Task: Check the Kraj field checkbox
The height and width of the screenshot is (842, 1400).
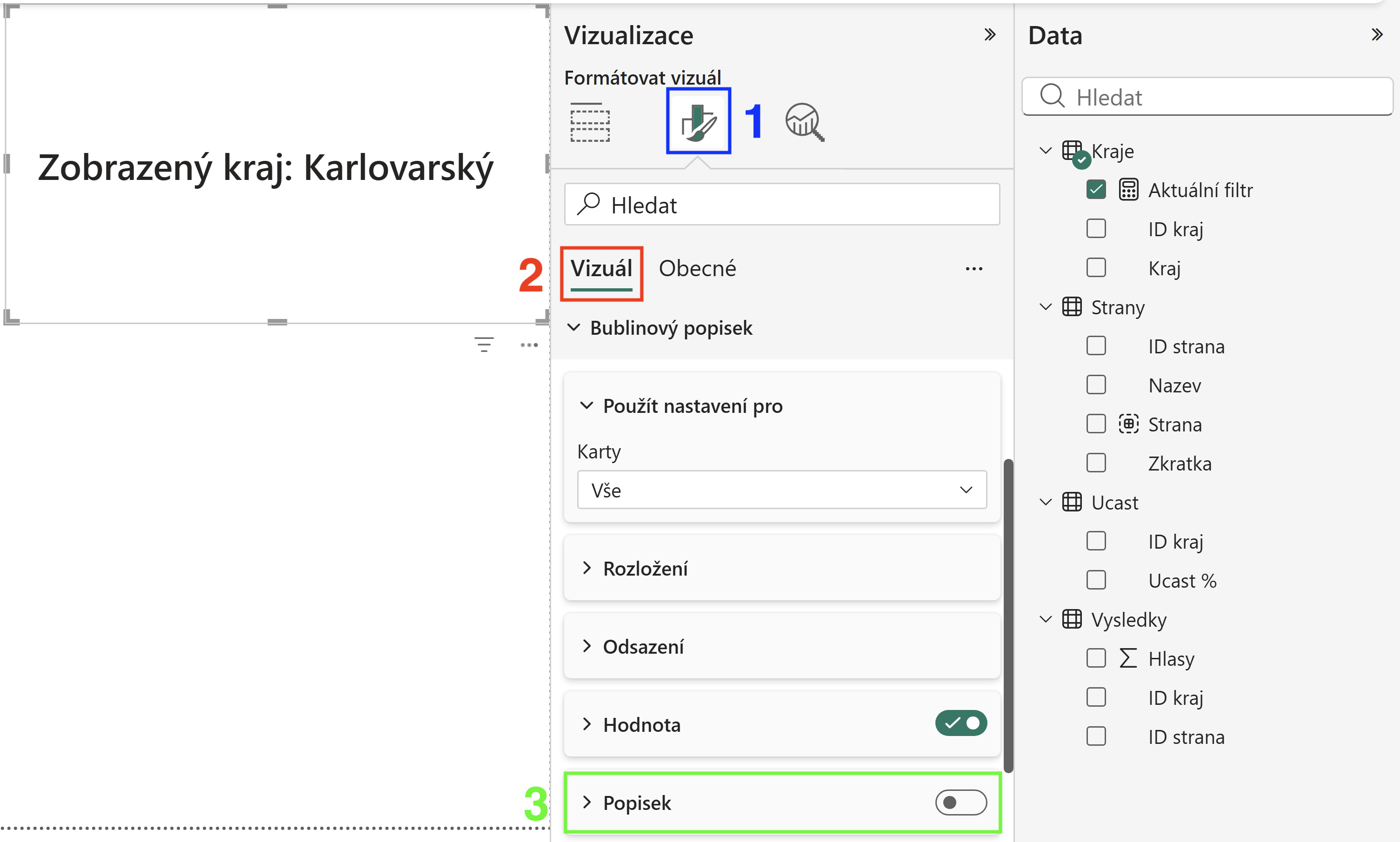Action: 1096,267
